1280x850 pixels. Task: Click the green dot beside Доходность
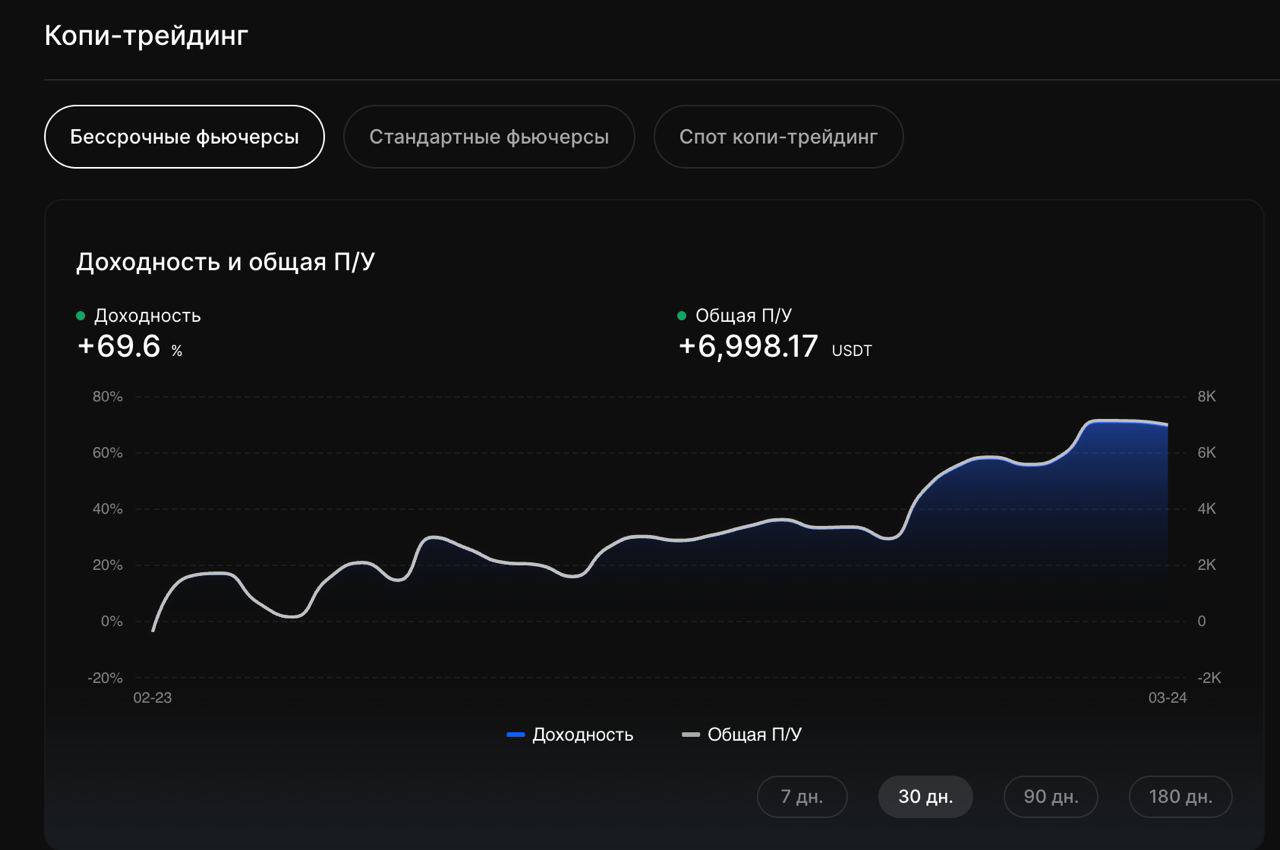pos(81,316)
